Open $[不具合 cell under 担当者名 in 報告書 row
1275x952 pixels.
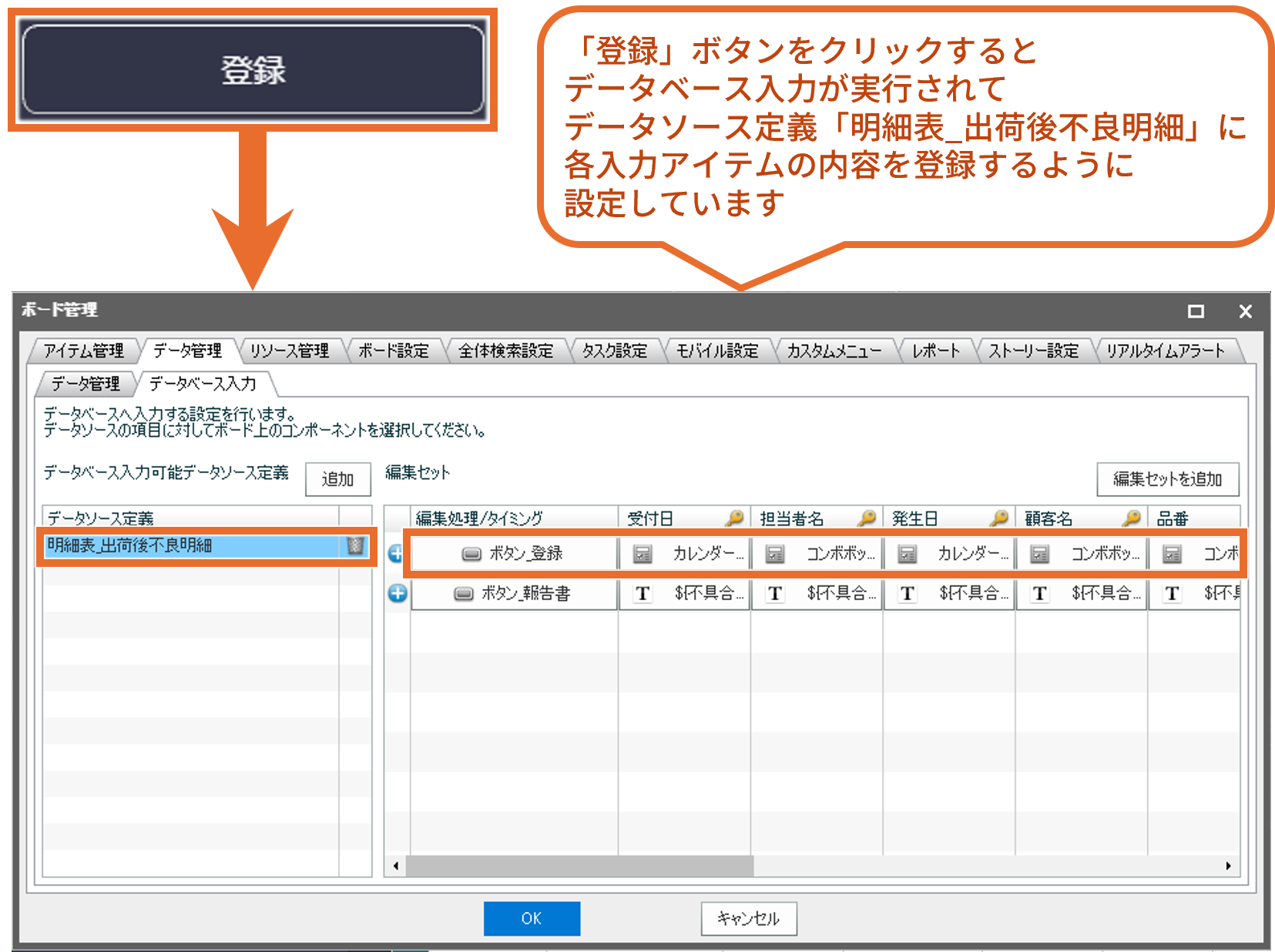pyautogui.click(x=817, y=593)
